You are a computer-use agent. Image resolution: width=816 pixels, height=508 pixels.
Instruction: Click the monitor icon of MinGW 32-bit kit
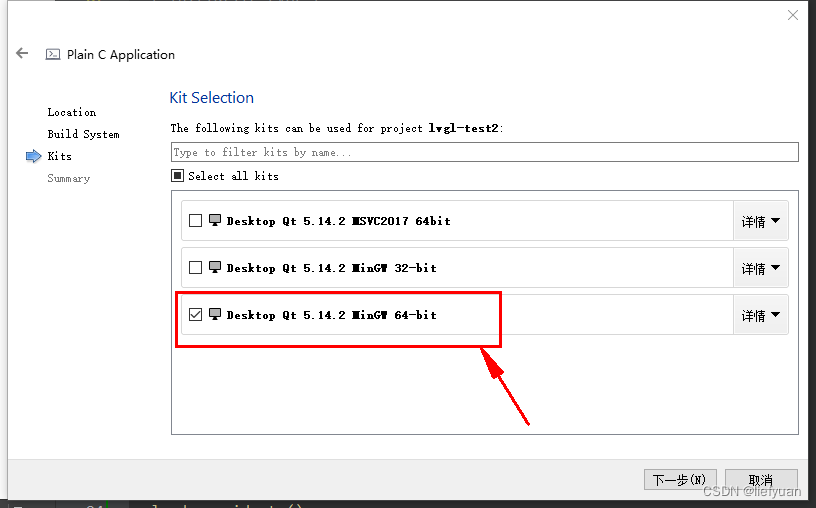[x=215, y=267]
